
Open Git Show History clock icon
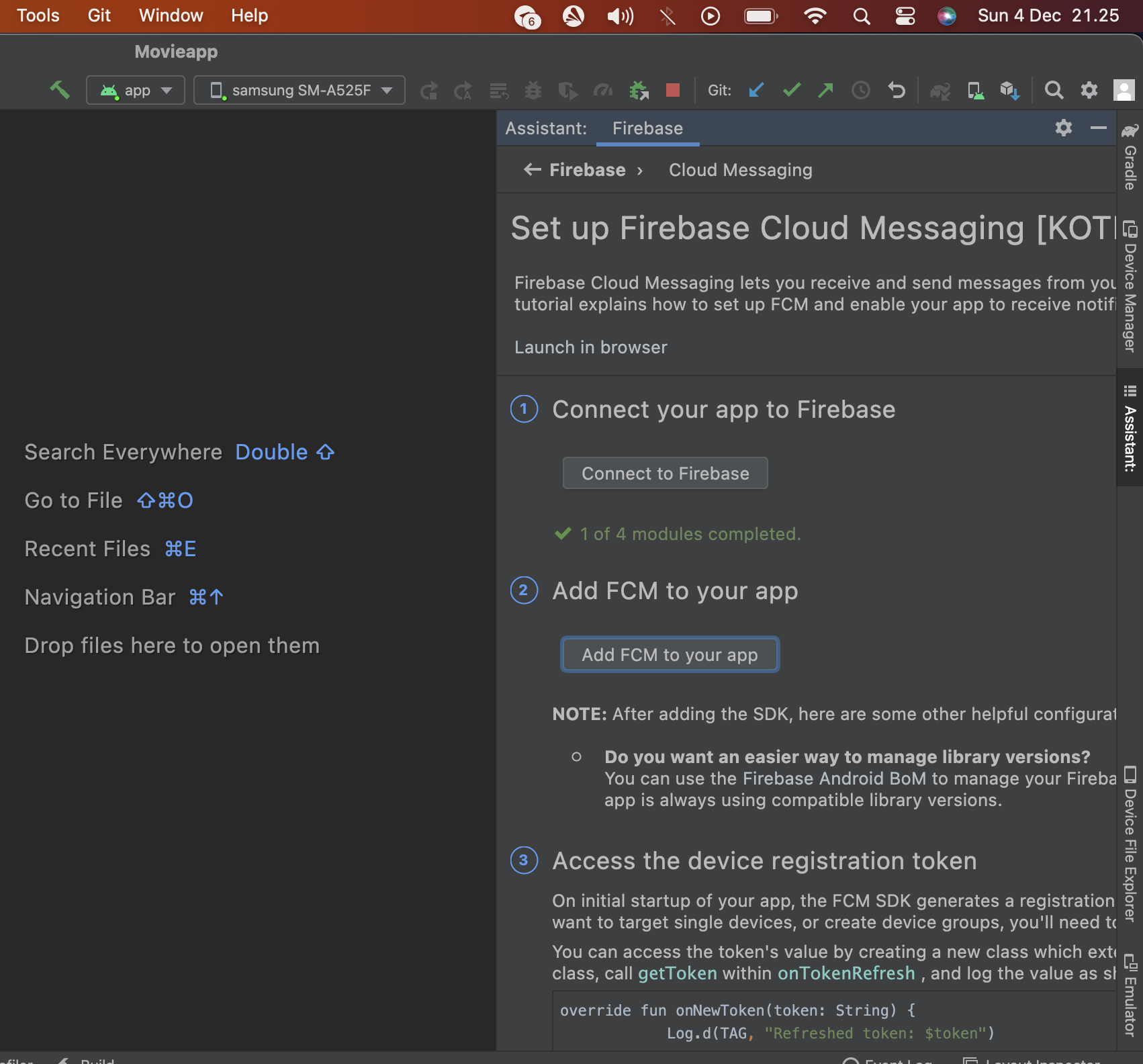tap(861, 91)
